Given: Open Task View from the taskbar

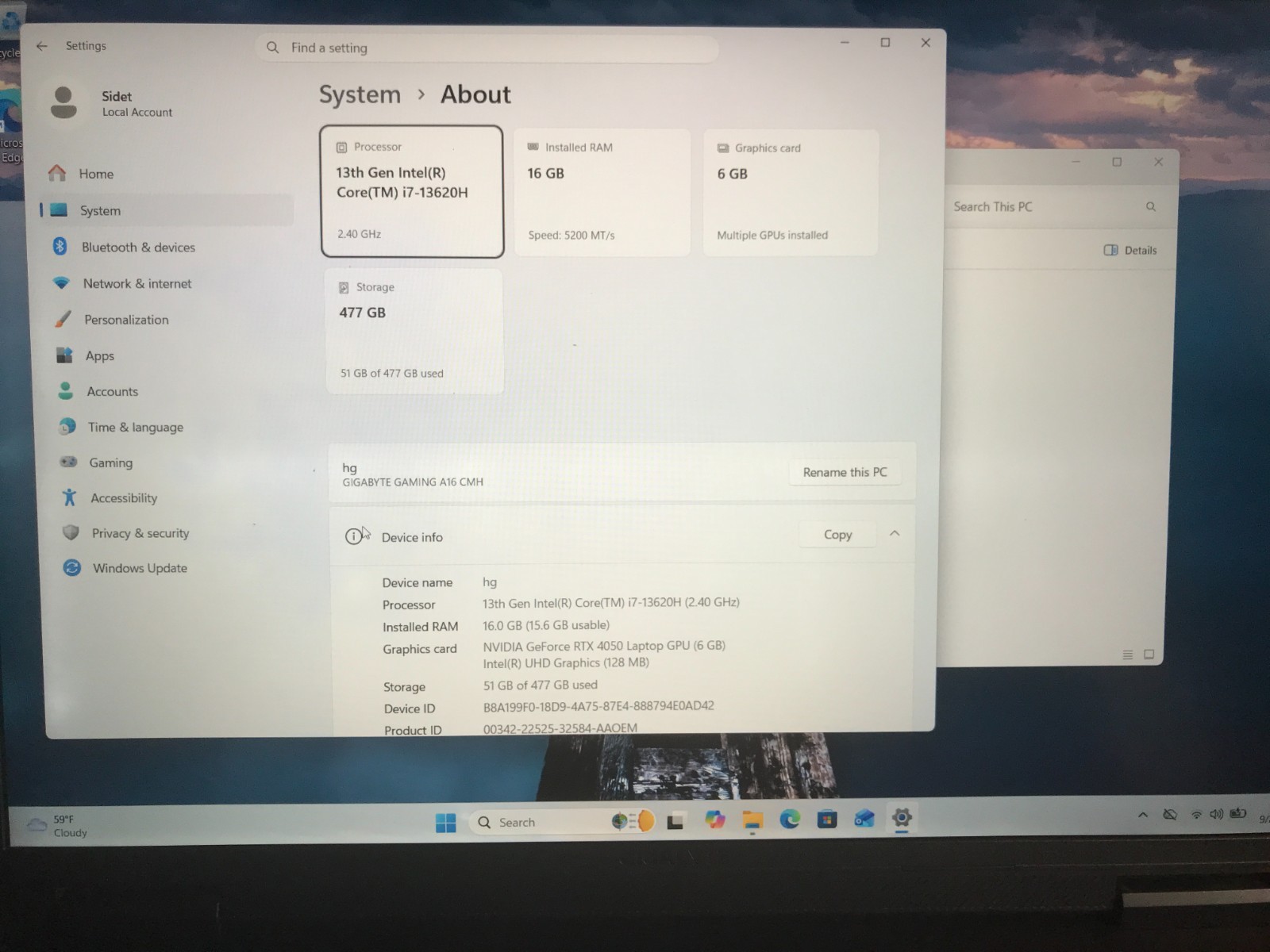Looking at the screenshot, I should pos(675,822).
